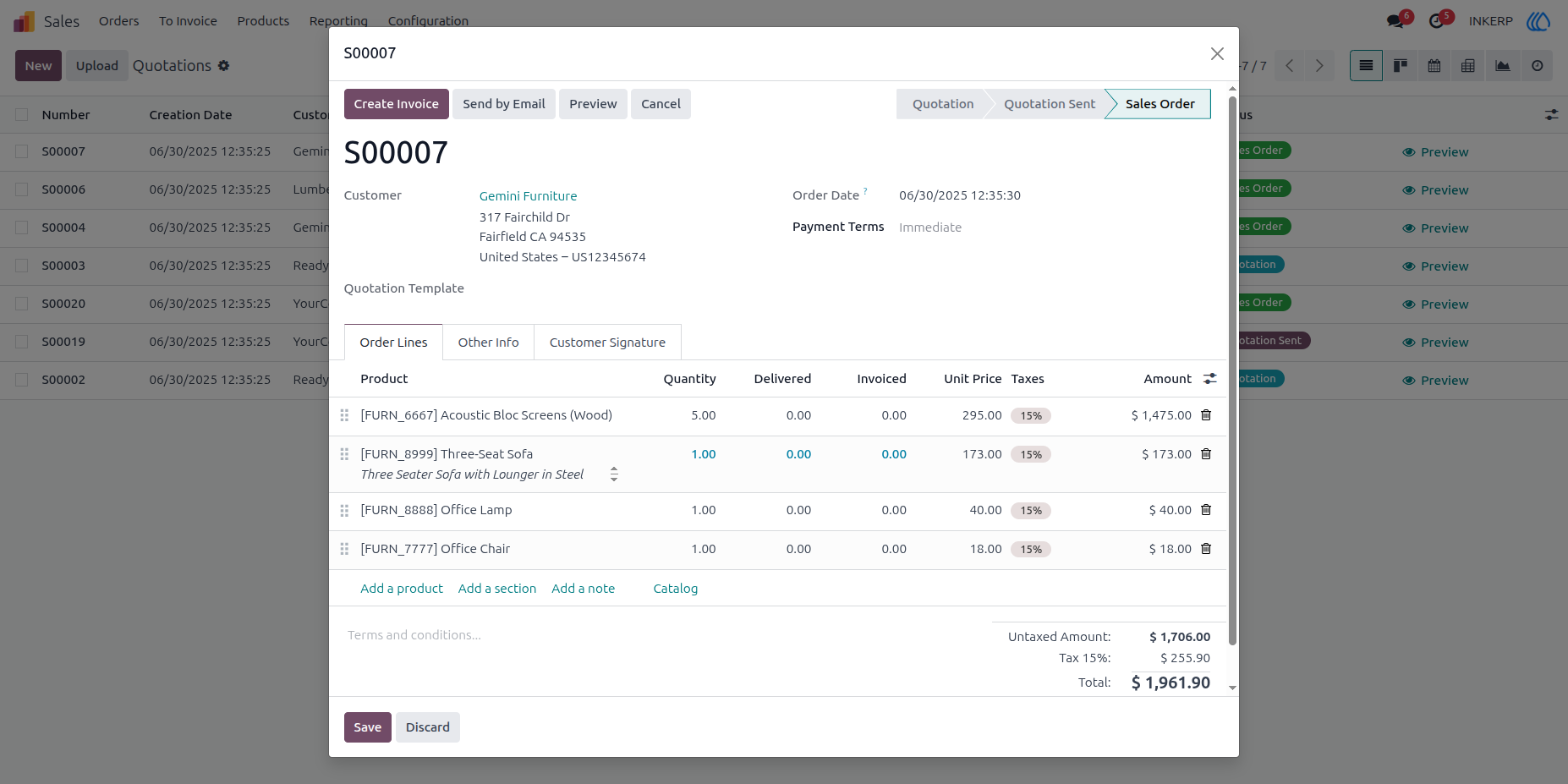Open activities clock icon in navbar
This screenshot has height=784, width=1568.
pyautogui.click(x=1437, y=21)
